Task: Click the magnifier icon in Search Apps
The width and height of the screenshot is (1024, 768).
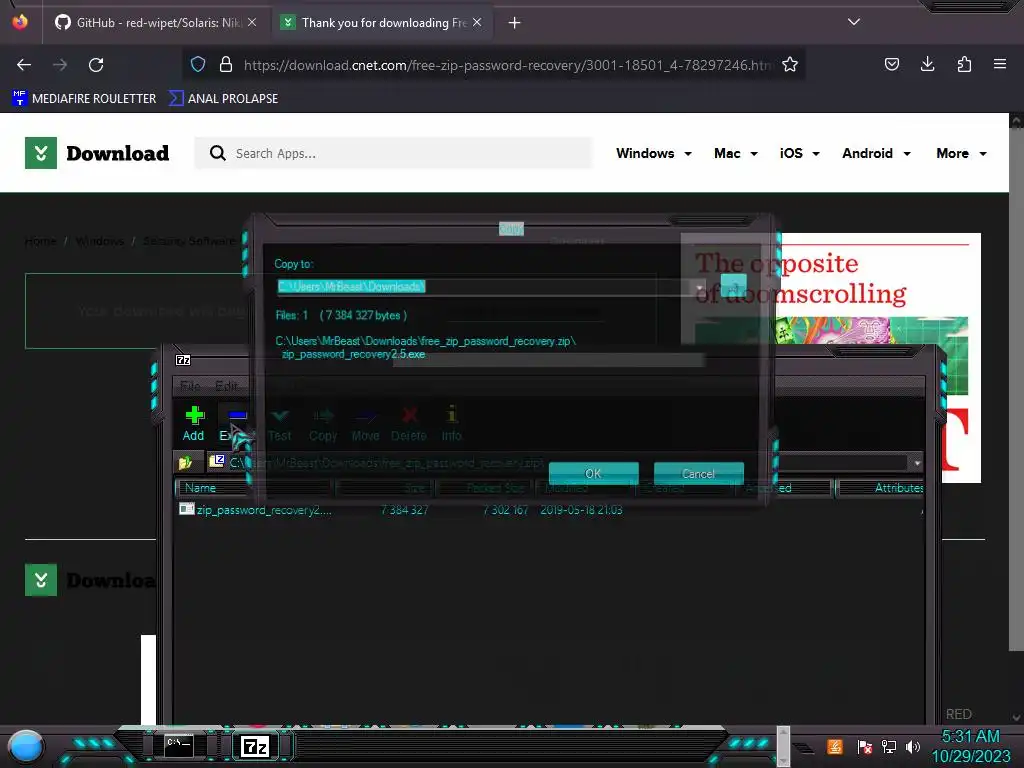Action: click(217, 153)
